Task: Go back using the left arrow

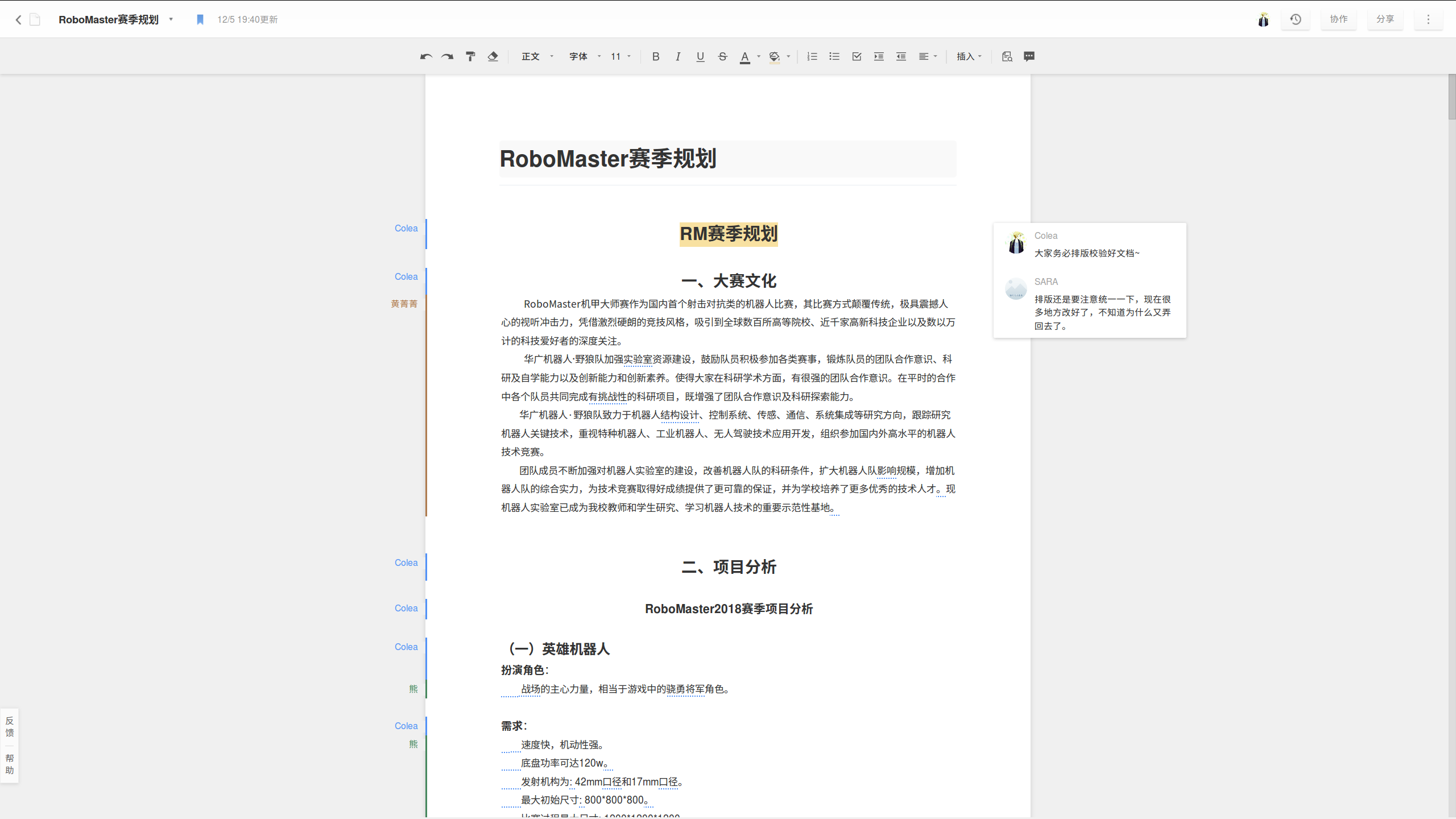Action: [x=18, y=20]
